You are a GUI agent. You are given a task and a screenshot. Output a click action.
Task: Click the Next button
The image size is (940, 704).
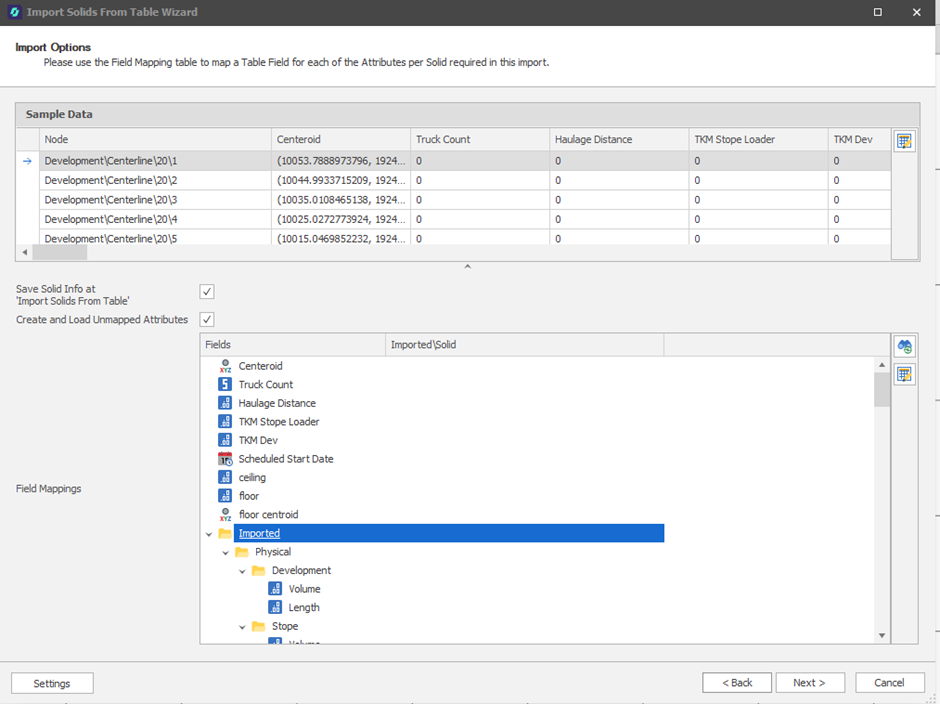click(810, 683)
